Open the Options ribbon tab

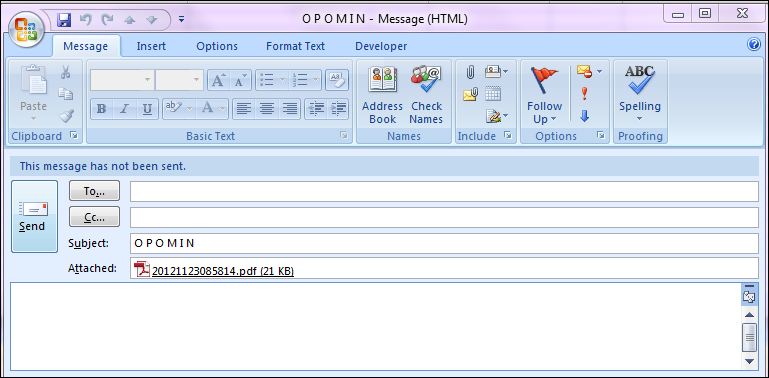tap(217, 46)
